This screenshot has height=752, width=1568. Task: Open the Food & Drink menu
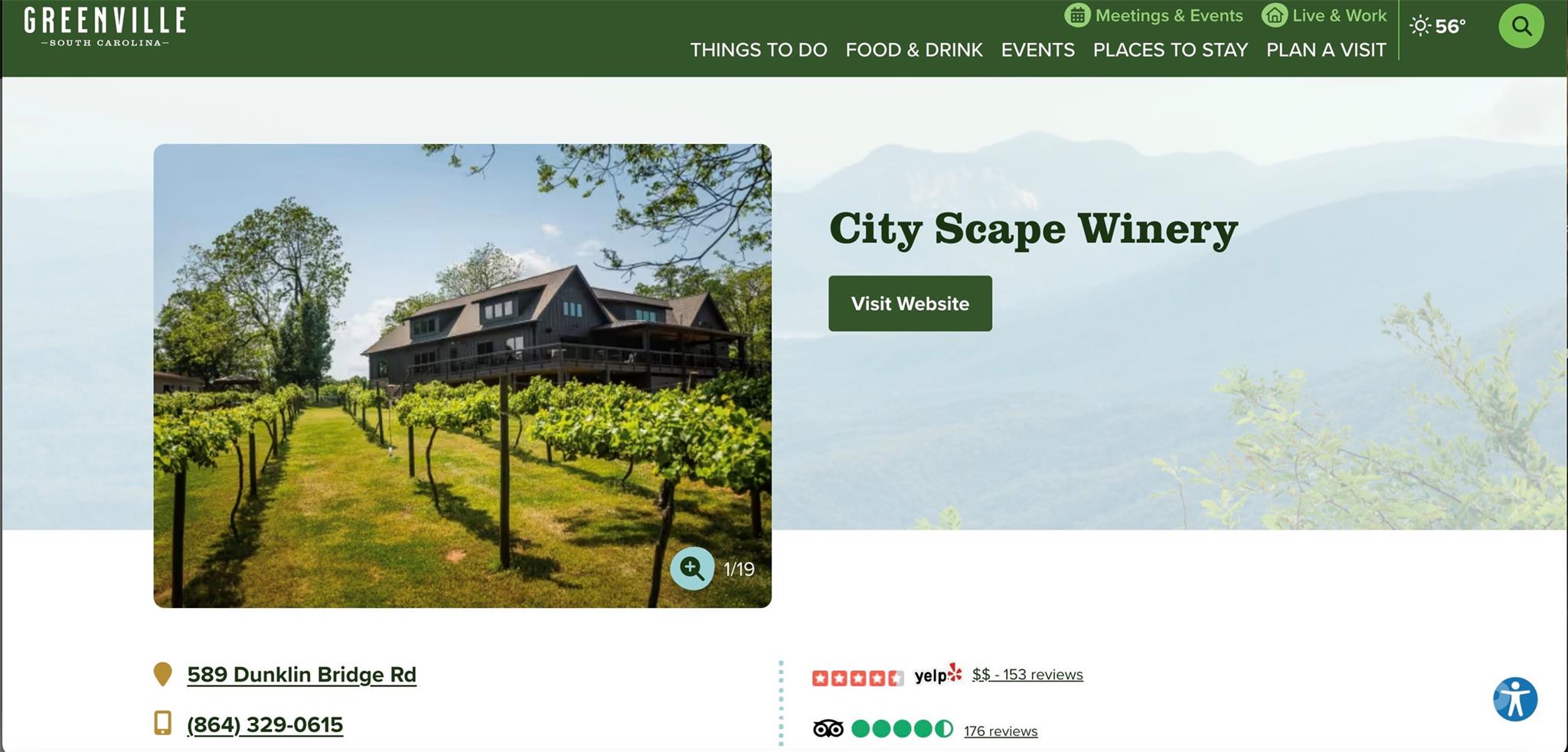click(x=914, y=50)
